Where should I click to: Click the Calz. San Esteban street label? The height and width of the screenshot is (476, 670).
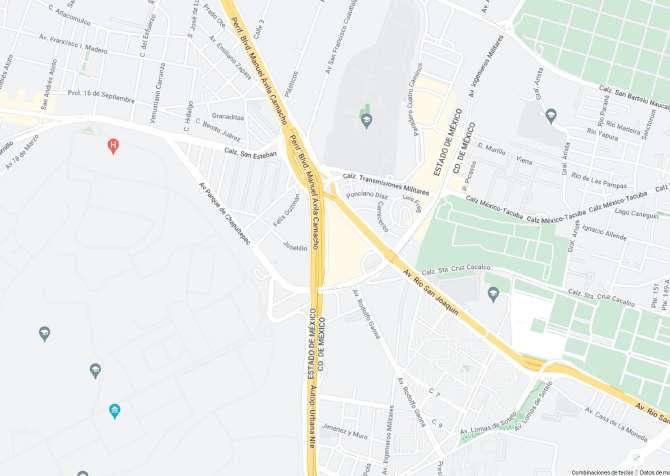251,153
